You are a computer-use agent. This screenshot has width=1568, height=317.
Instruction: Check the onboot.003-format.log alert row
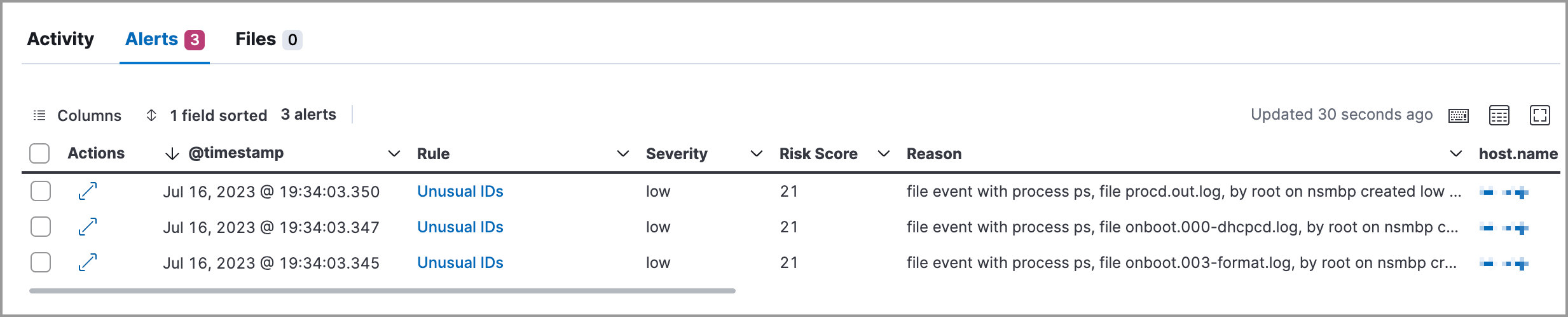pyautogui.click(x=41, y=262)
